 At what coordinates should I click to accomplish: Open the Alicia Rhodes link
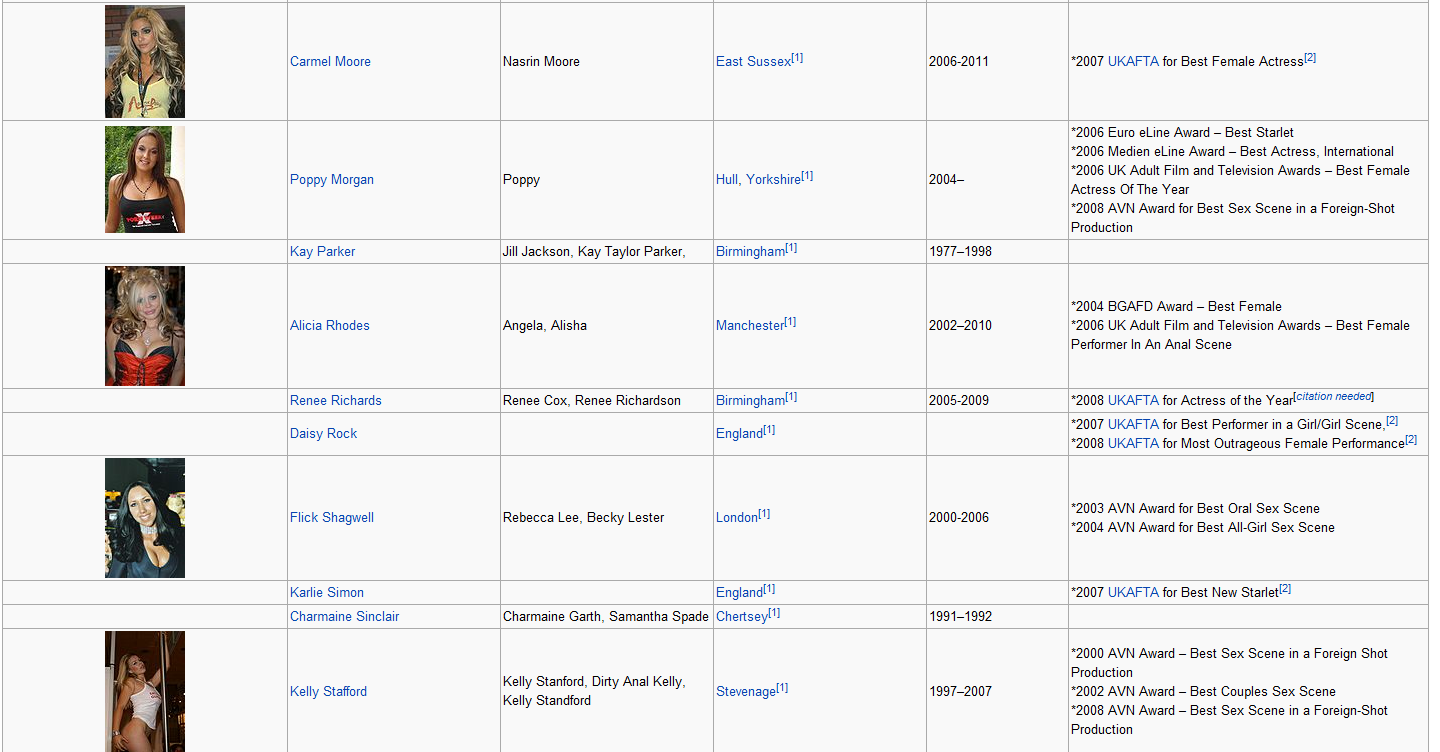(329, 326)
